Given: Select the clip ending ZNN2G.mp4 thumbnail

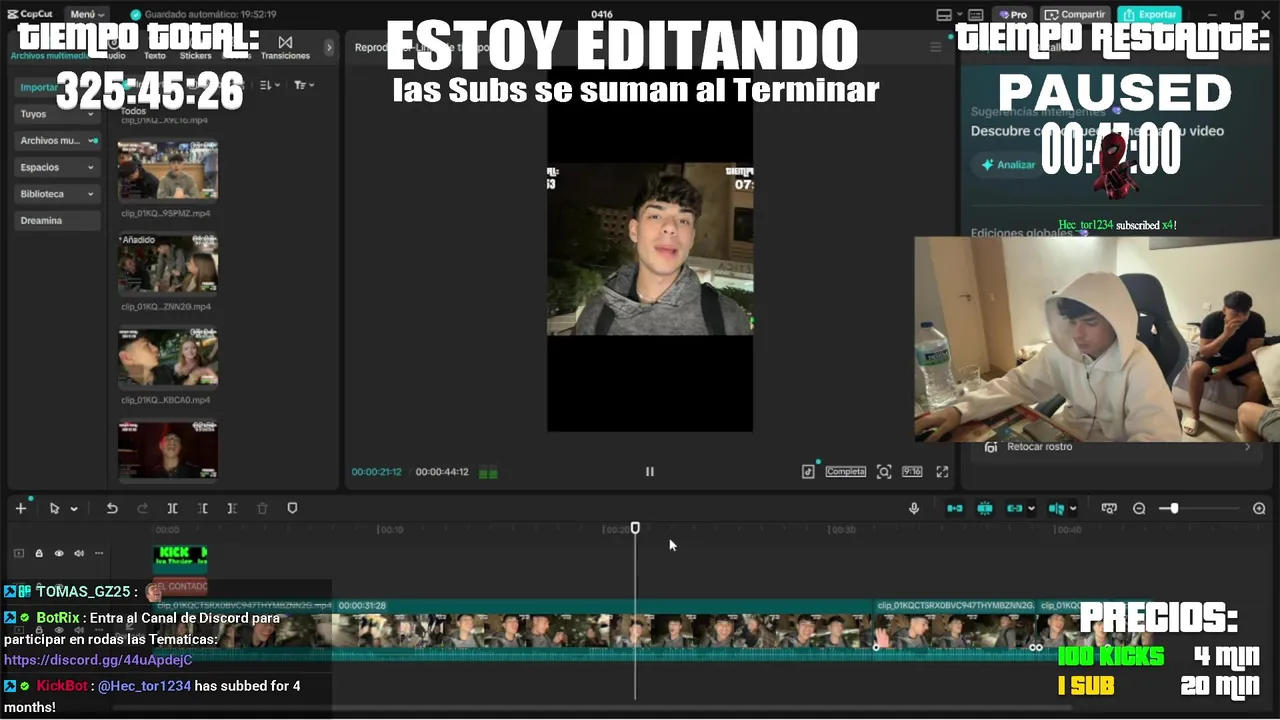Looking at the screenshot, I should [168, 263].
